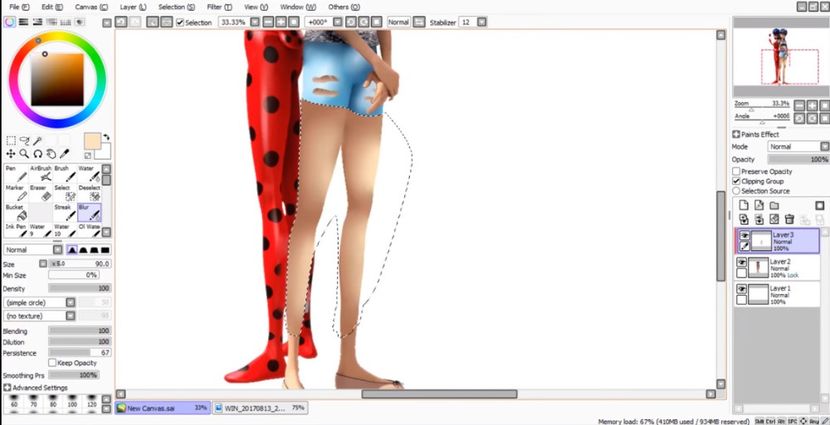Viewport: 830px width, 425px height.
Task: Hide Layer2 using its eye icon
Action: click(741, 262)
